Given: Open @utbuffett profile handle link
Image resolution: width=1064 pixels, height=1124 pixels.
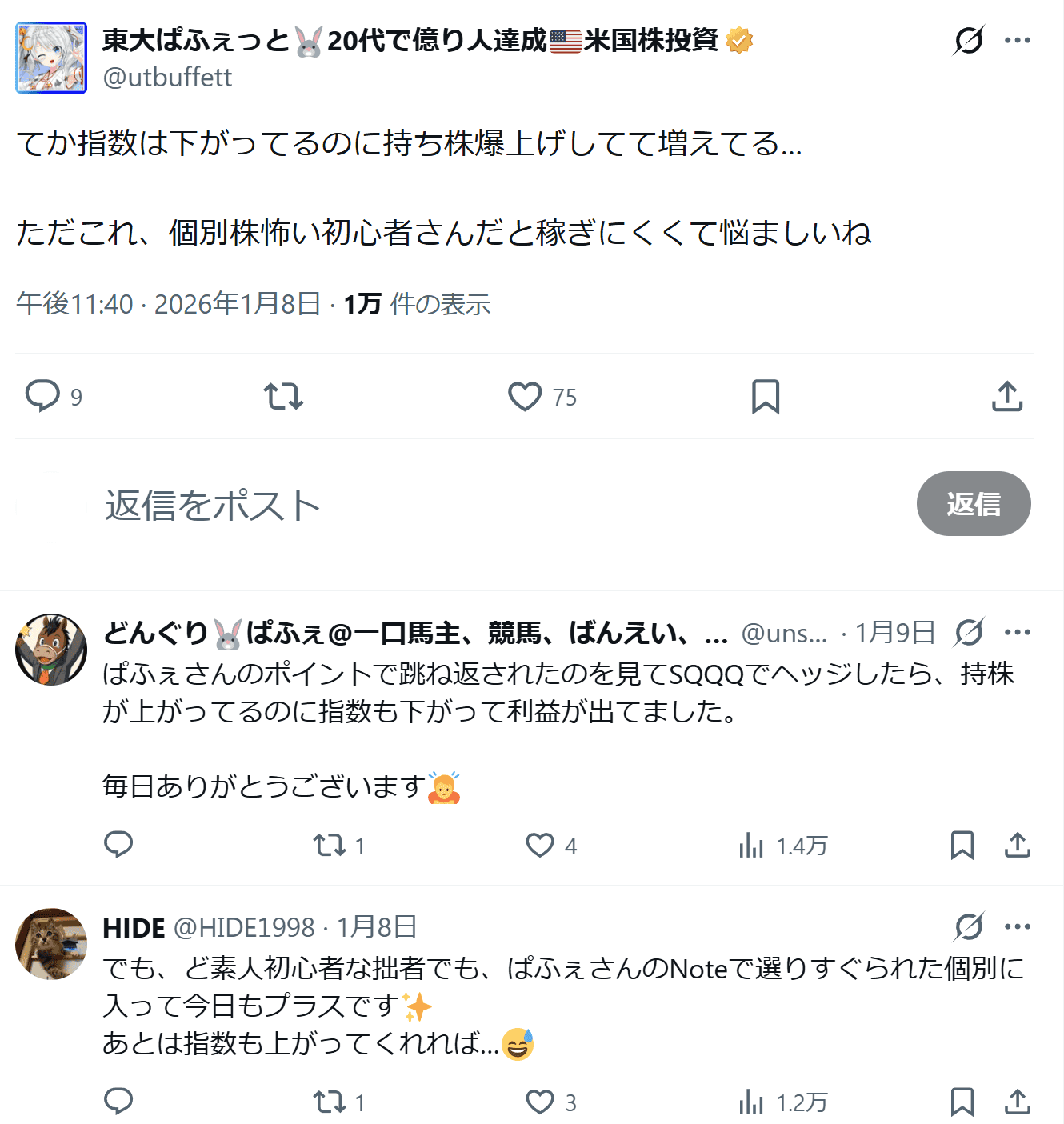Looking at the screenshot, I should point(167,78).
